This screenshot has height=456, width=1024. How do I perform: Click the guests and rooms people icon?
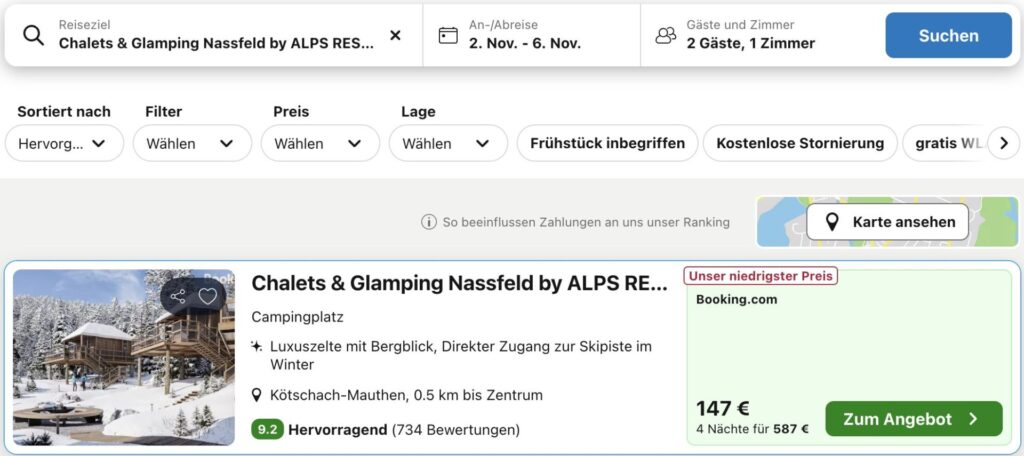(x=665, y=35)
